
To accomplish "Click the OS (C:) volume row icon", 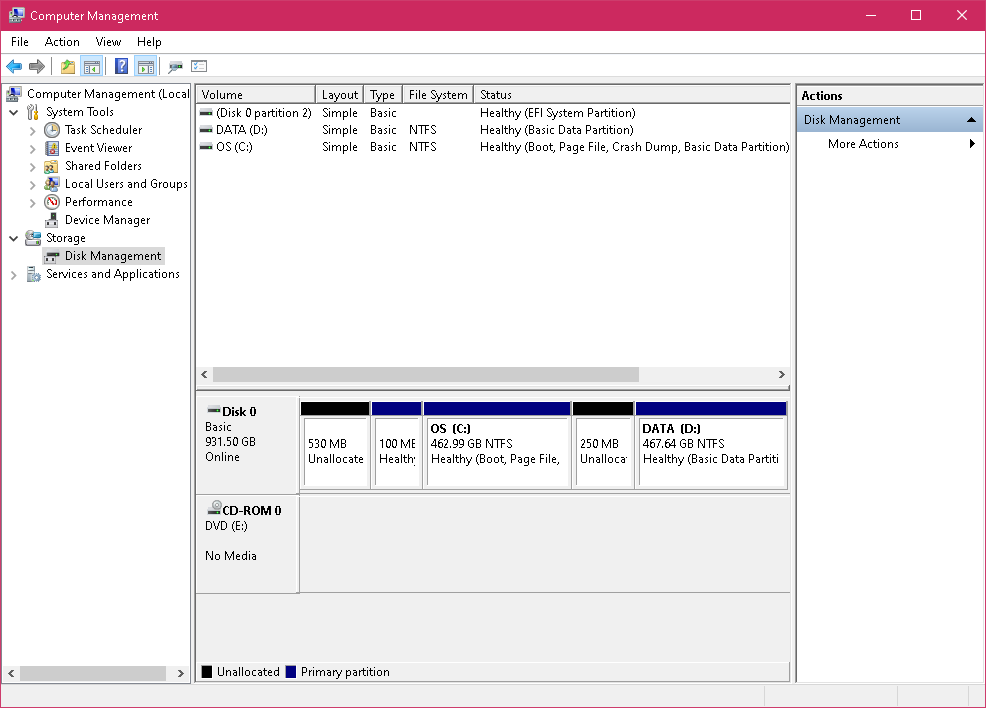I will 206,147.
